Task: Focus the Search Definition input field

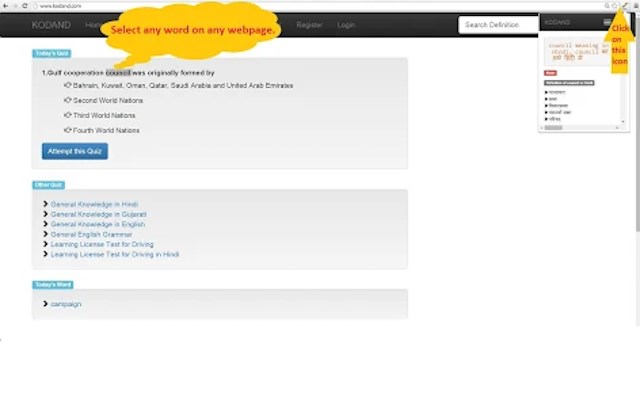Action: (498, 25)
